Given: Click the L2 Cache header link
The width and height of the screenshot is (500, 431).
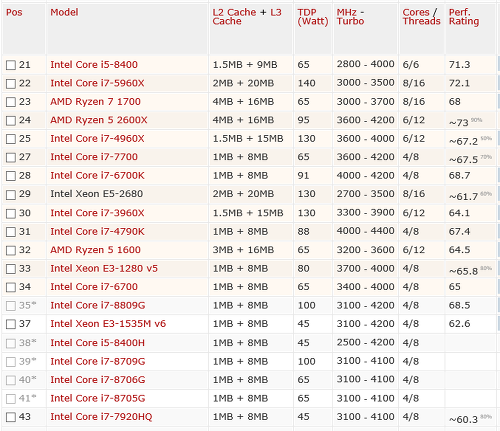Looking at the screenshot, I should tap(234, 13).
